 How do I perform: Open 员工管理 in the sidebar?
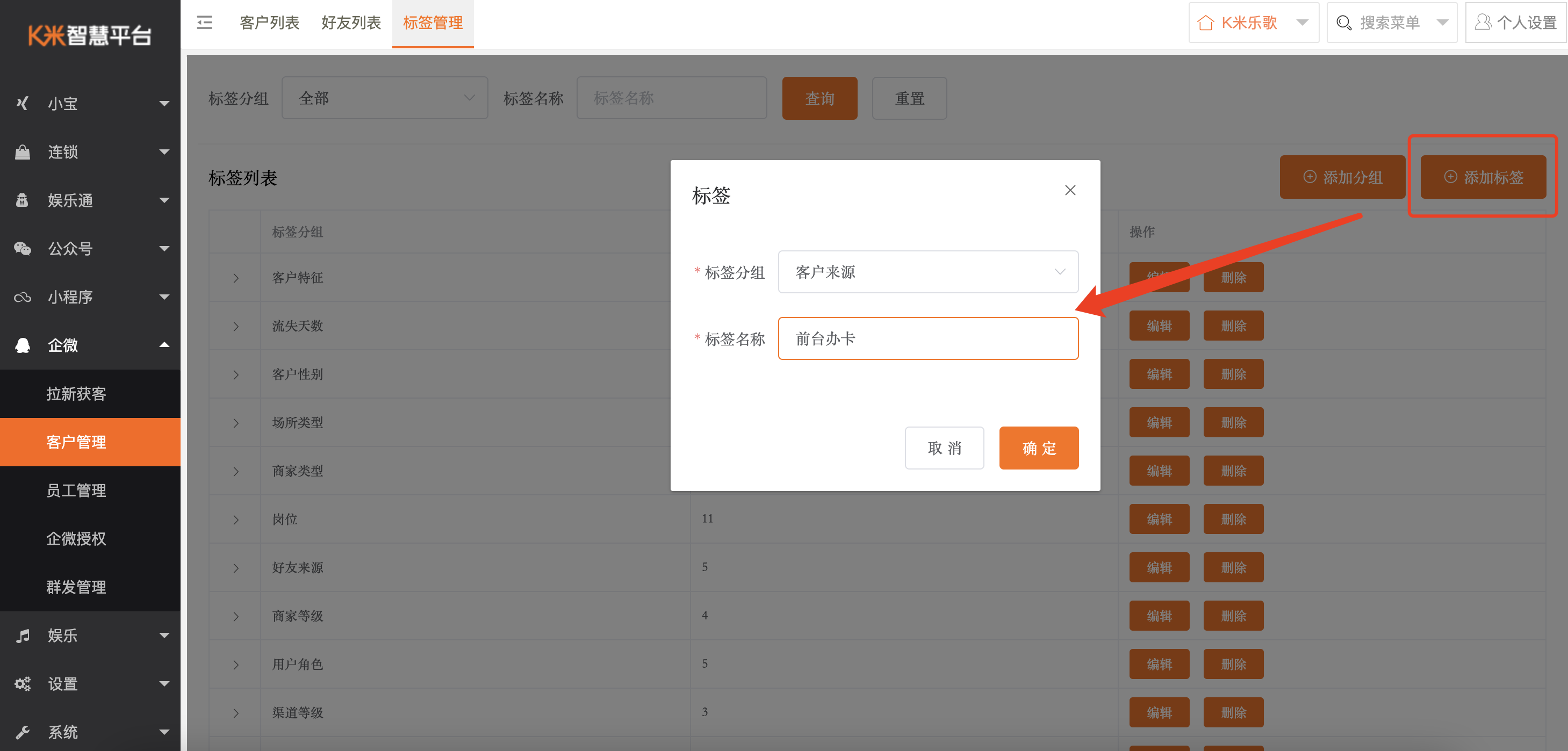point(90,490)
